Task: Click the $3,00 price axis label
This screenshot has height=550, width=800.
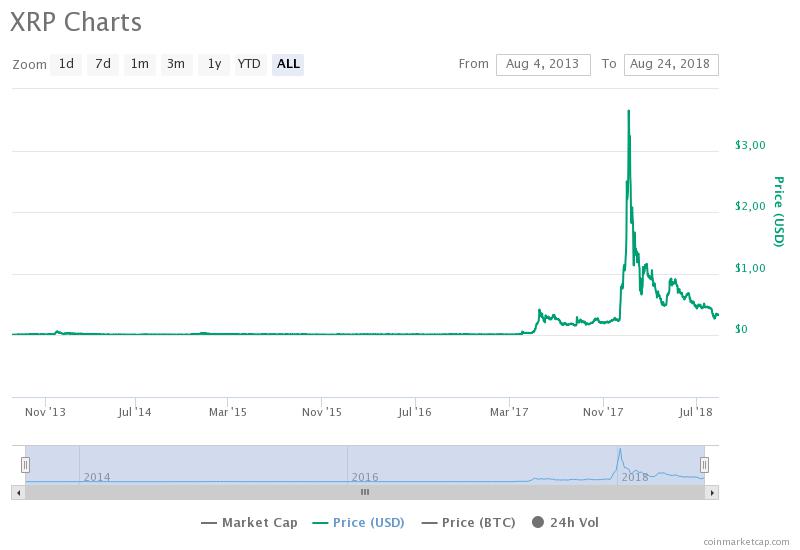Action: click(750, 145)
